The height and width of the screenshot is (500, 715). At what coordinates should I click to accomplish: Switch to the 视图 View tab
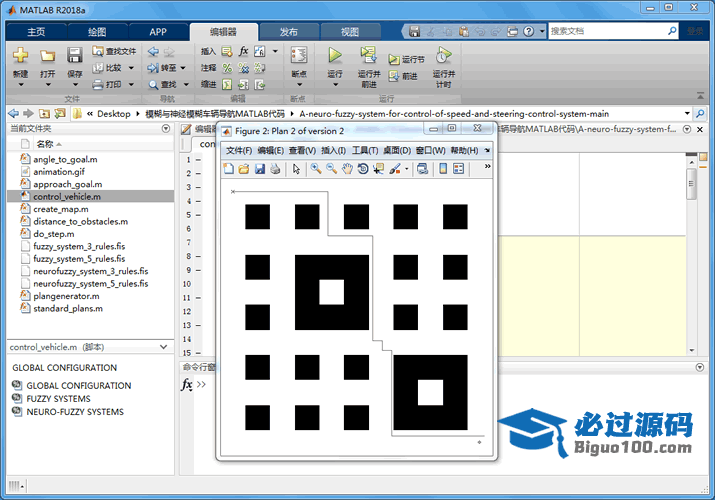click(350, 32)
